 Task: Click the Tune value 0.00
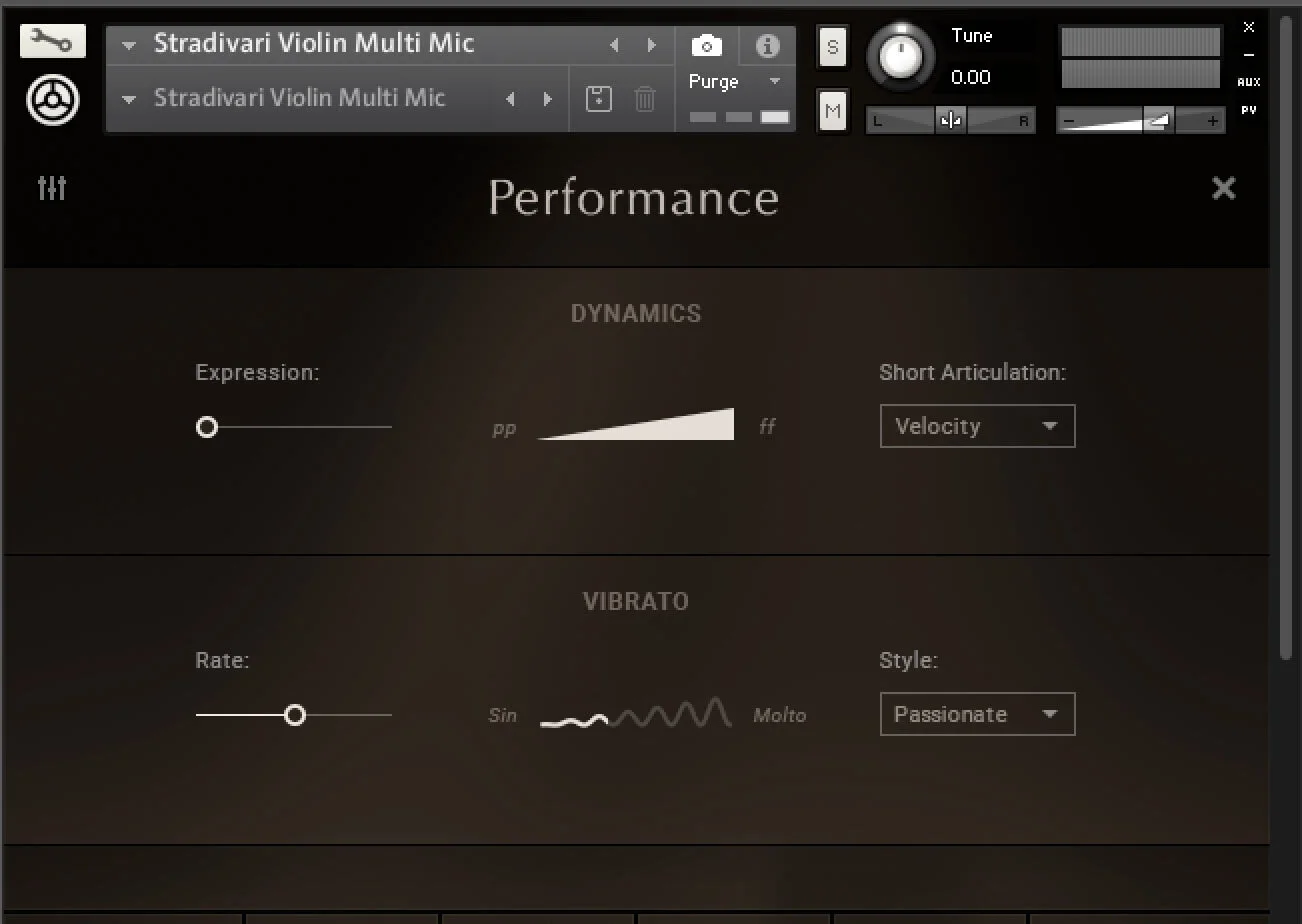point(971,77)
